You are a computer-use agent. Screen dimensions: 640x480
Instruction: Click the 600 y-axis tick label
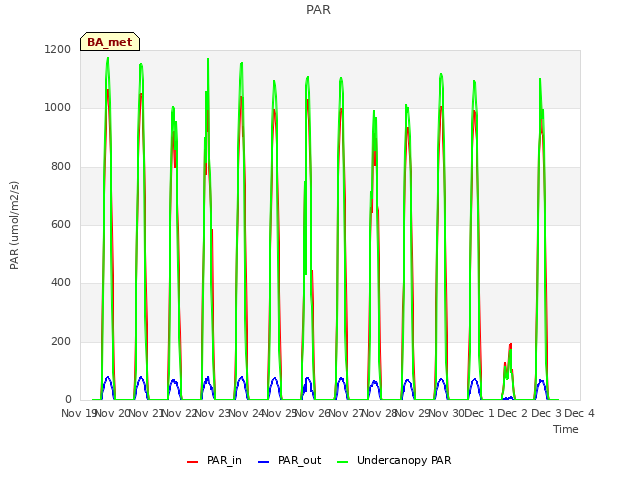pyautogui.click(x=61, y=224)
